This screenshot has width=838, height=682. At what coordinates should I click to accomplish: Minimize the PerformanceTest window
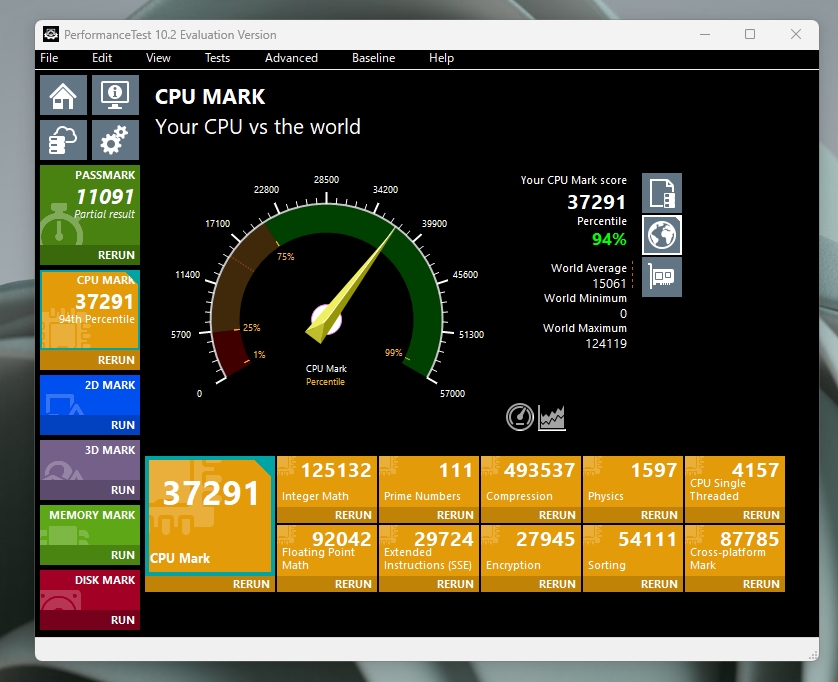point(705,34)
